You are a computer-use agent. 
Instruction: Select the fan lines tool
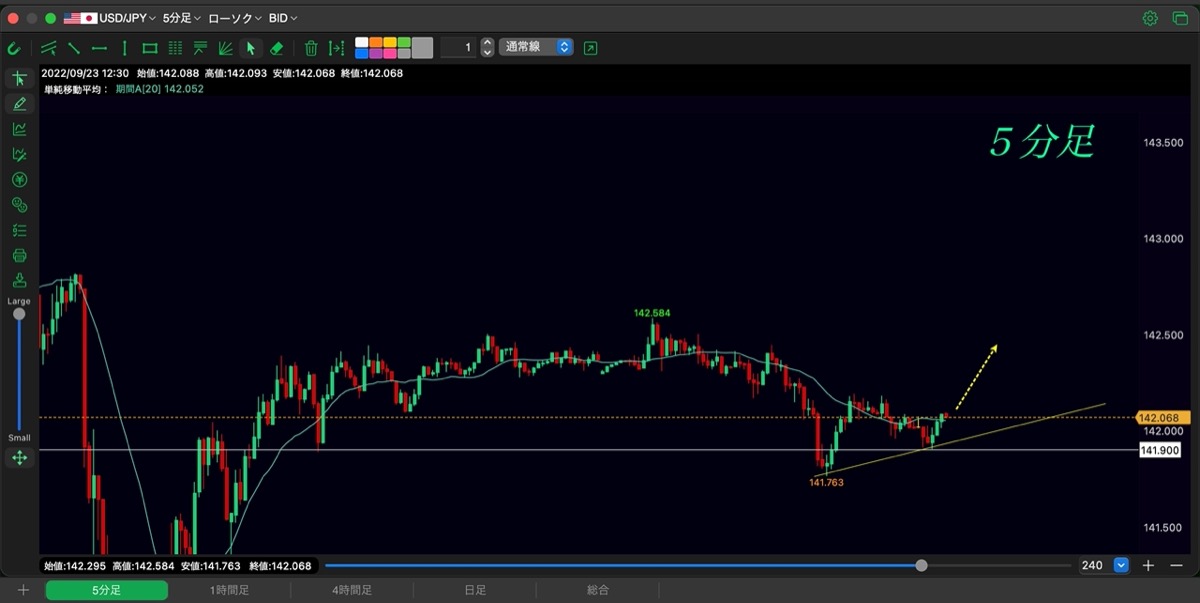point(225,47)
